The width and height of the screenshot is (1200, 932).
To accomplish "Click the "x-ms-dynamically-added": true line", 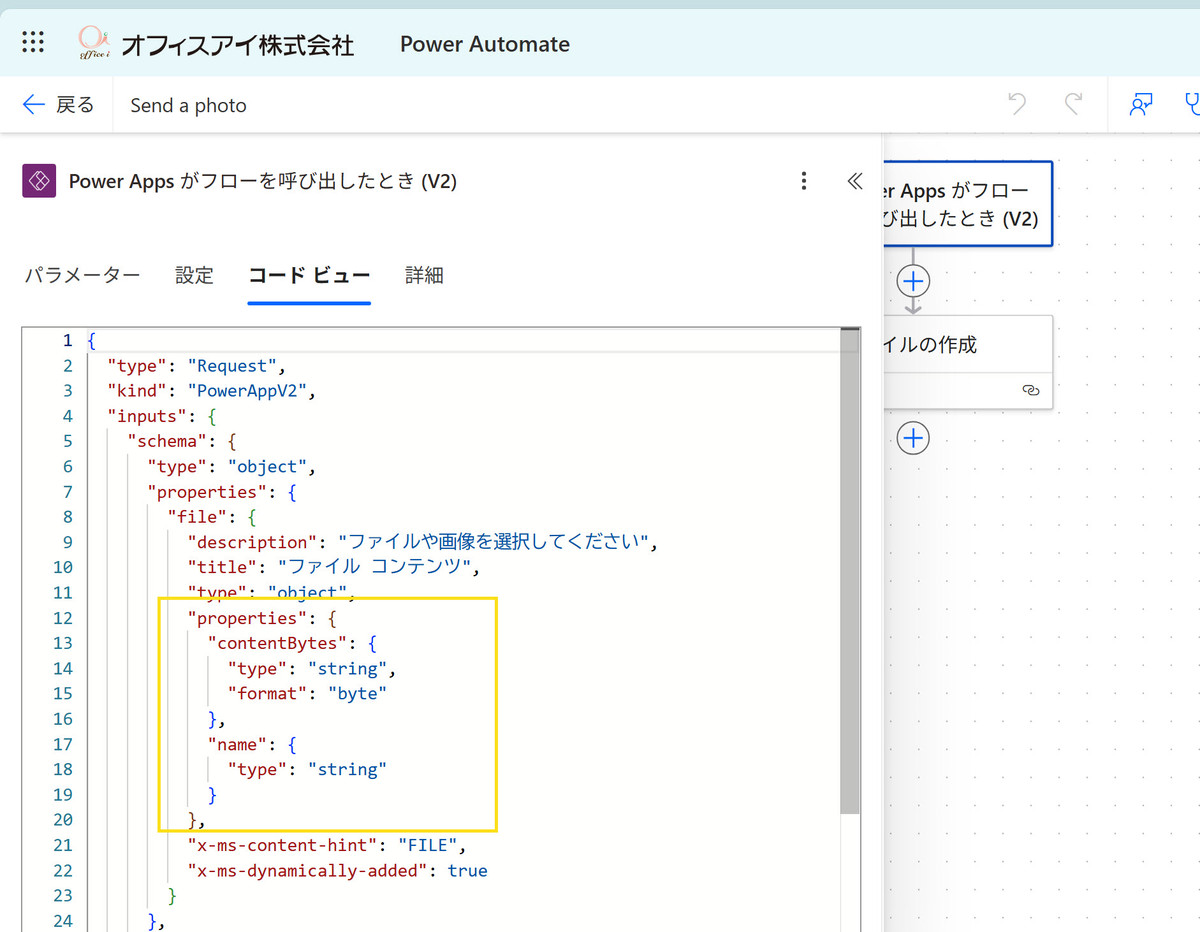I will pyautogui.click(x=337, y=870).
